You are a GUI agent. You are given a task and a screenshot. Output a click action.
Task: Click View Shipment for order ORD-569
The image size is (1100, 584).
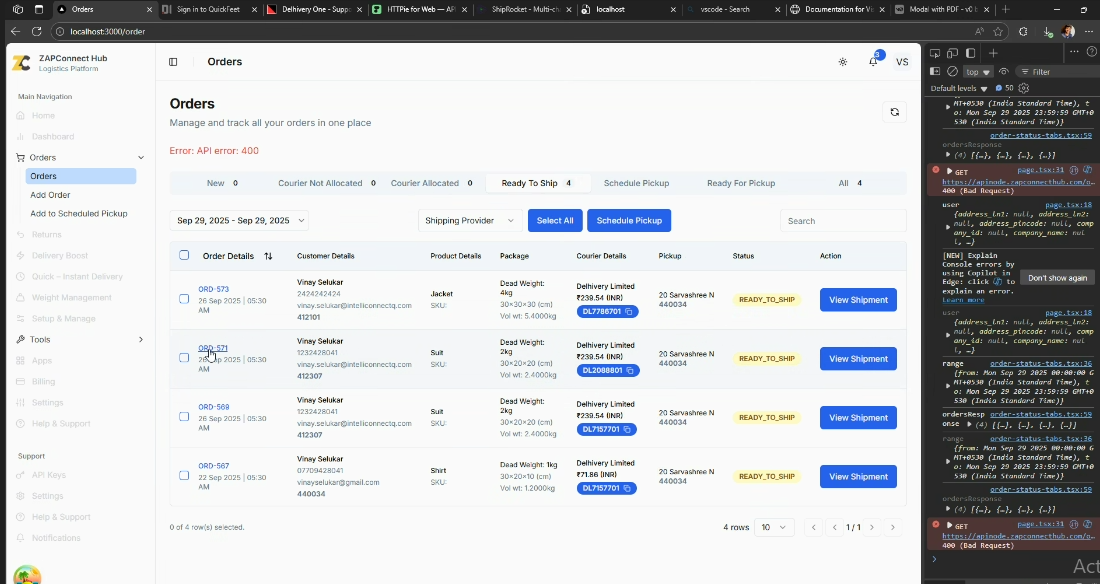[x=858, y=418]
